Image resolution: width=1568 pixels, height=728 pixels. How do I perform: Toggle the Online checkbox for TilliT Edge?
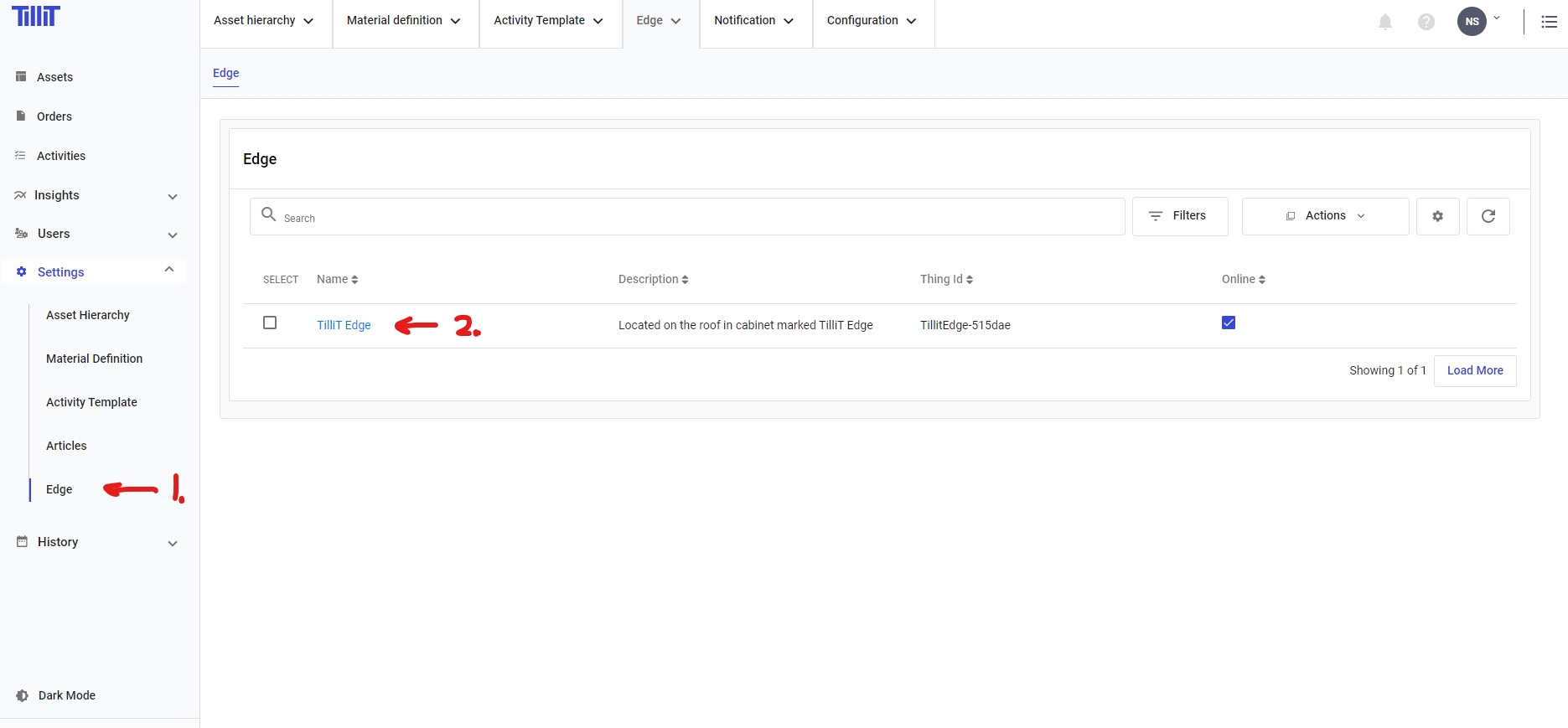(x=1228, y=323)
